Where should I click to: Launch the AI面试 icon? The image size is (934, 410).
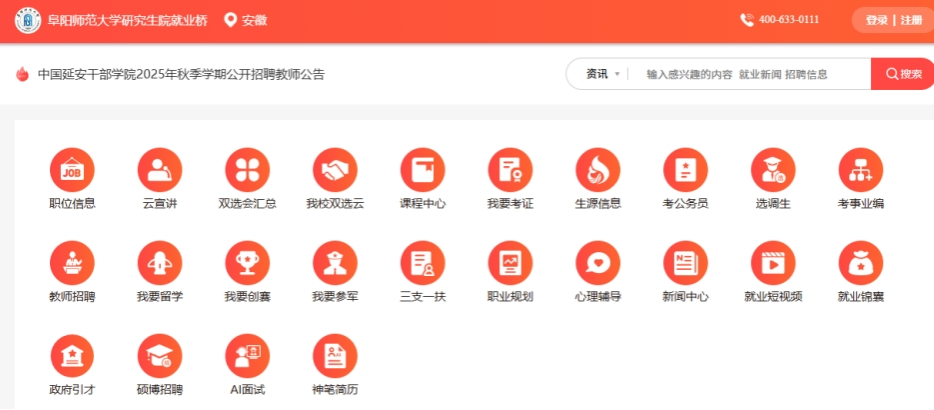[x=247, y=356]
